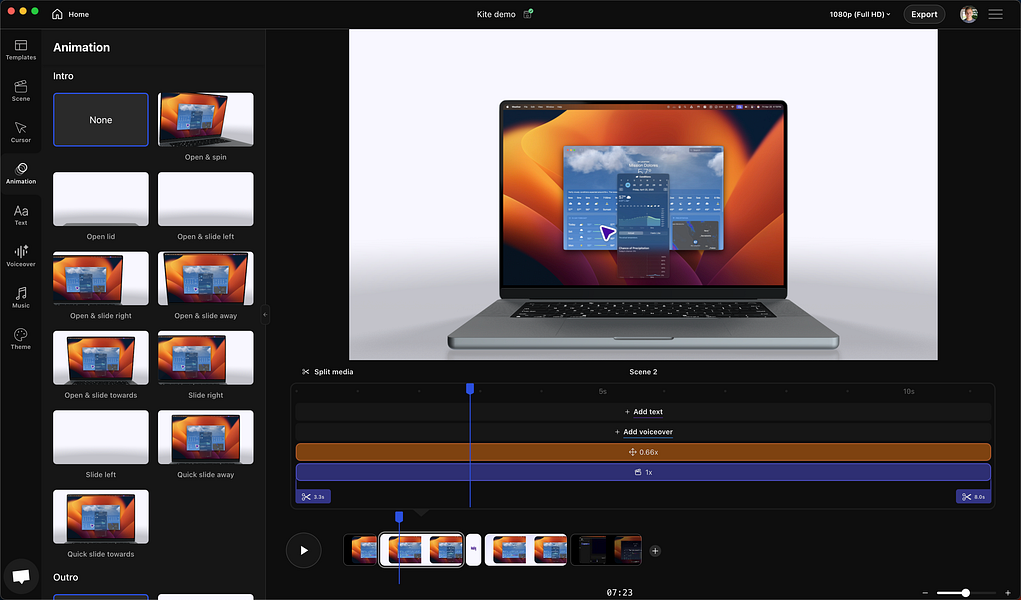Open the Music sidebar panel
The height and width of the screenshot is (600, 1021).
[x=21, y=298]
